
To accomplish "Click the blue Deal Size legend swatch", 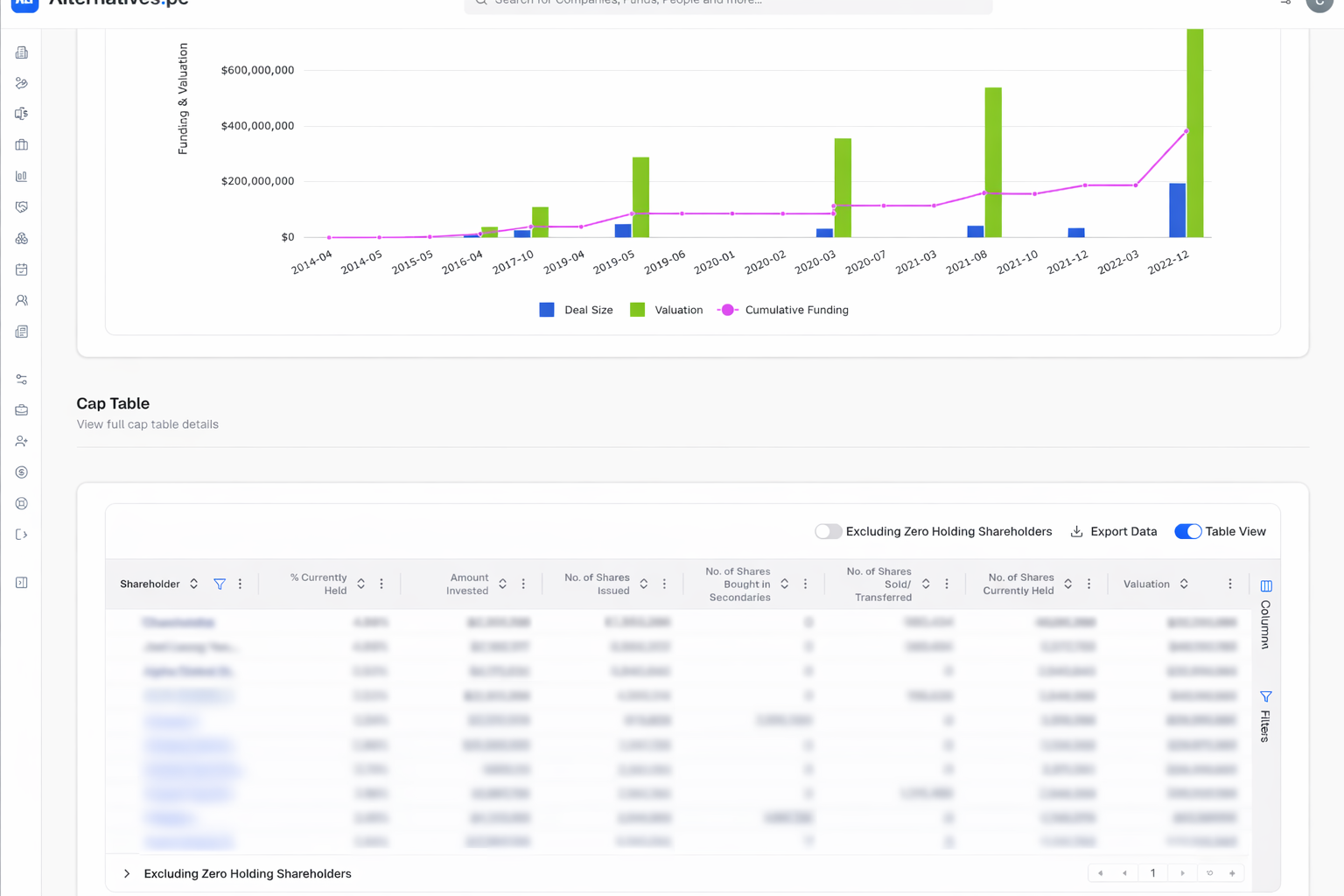I will (x=547, y=310).
